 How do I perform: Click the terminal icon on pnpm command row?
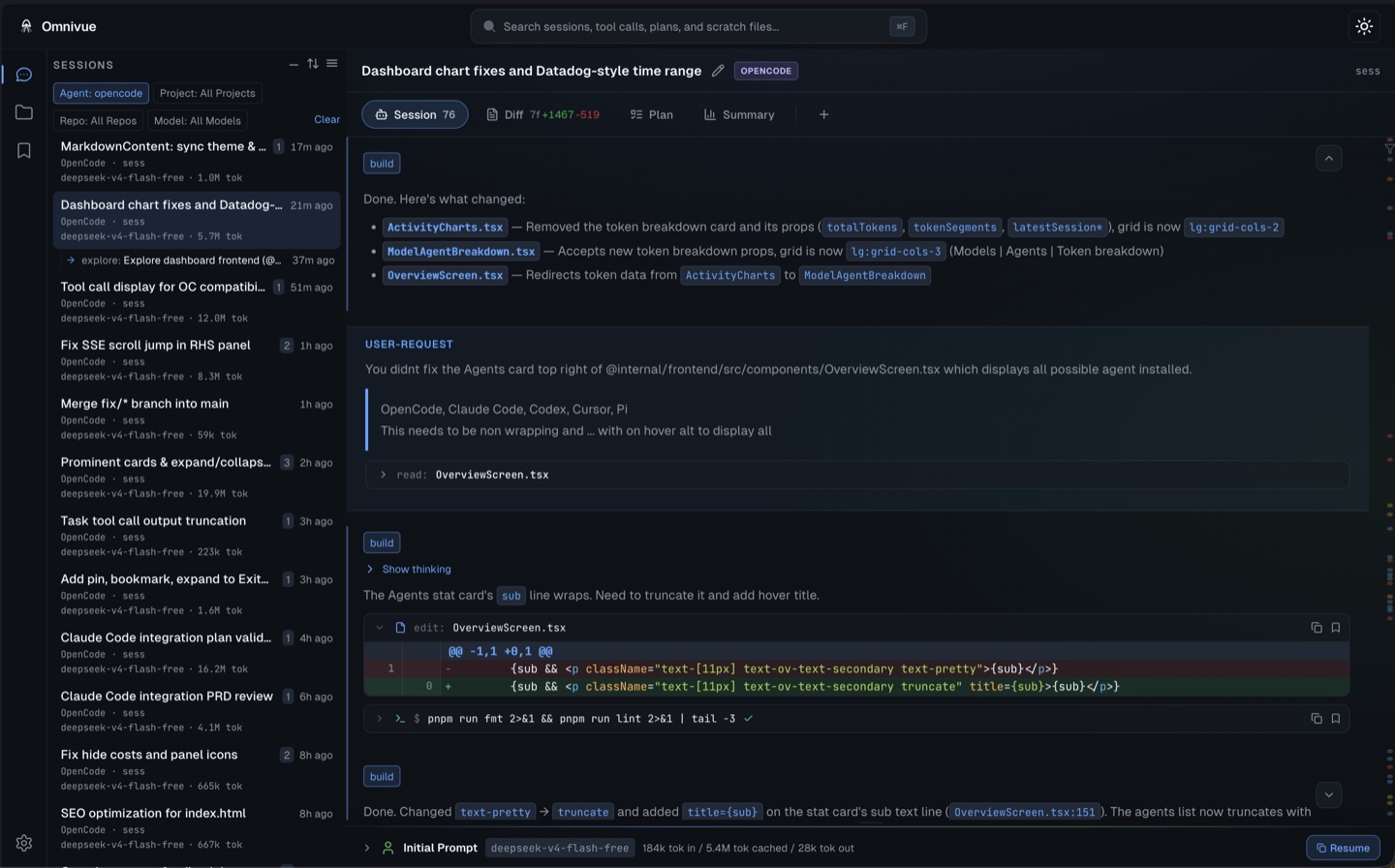[399, 719]
